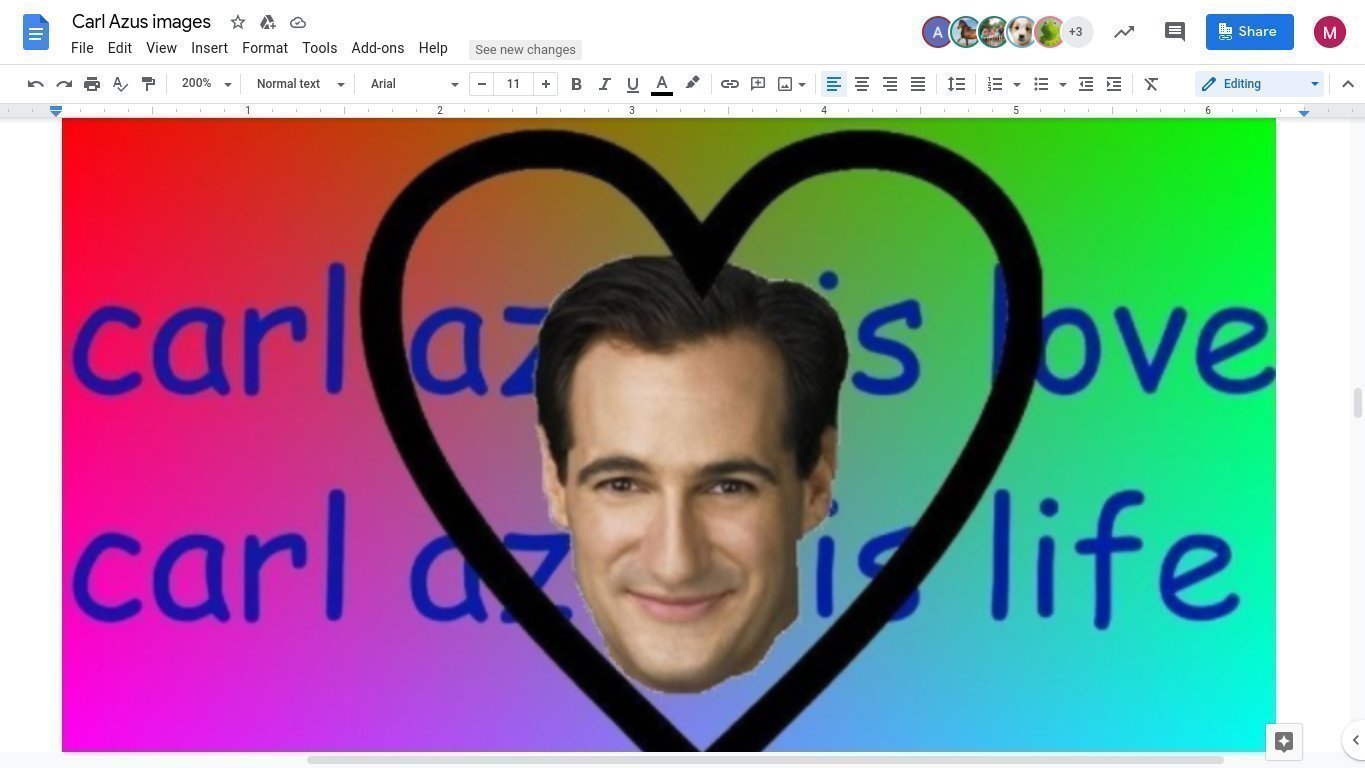1365x768 pixels.
Task: Move document with the Drive folder icon
Action: [x=268, y=22]
